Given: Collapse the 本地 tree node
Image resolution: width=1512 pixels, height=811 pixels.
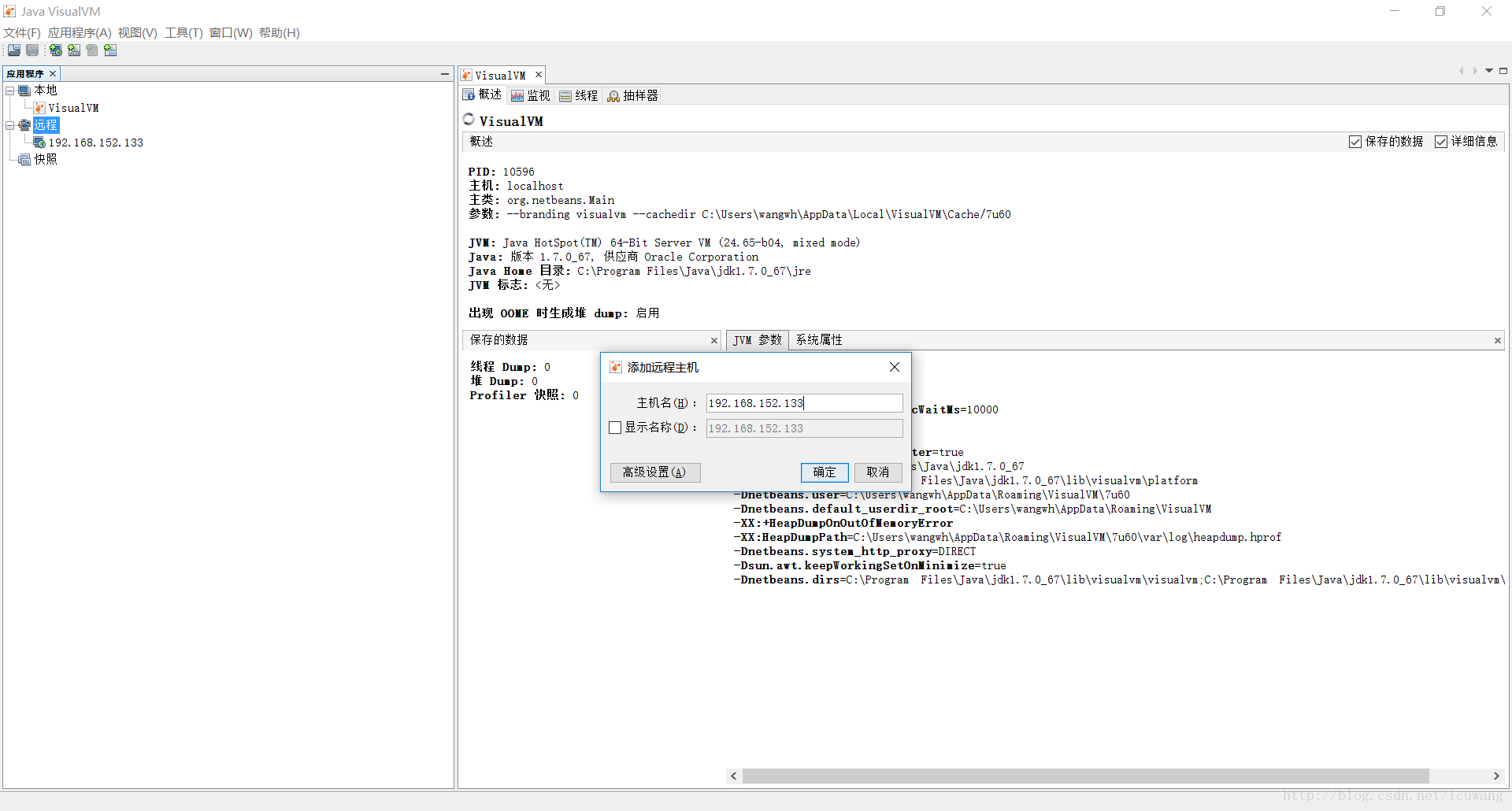Looking at the screenshot, I should [10, 91].
